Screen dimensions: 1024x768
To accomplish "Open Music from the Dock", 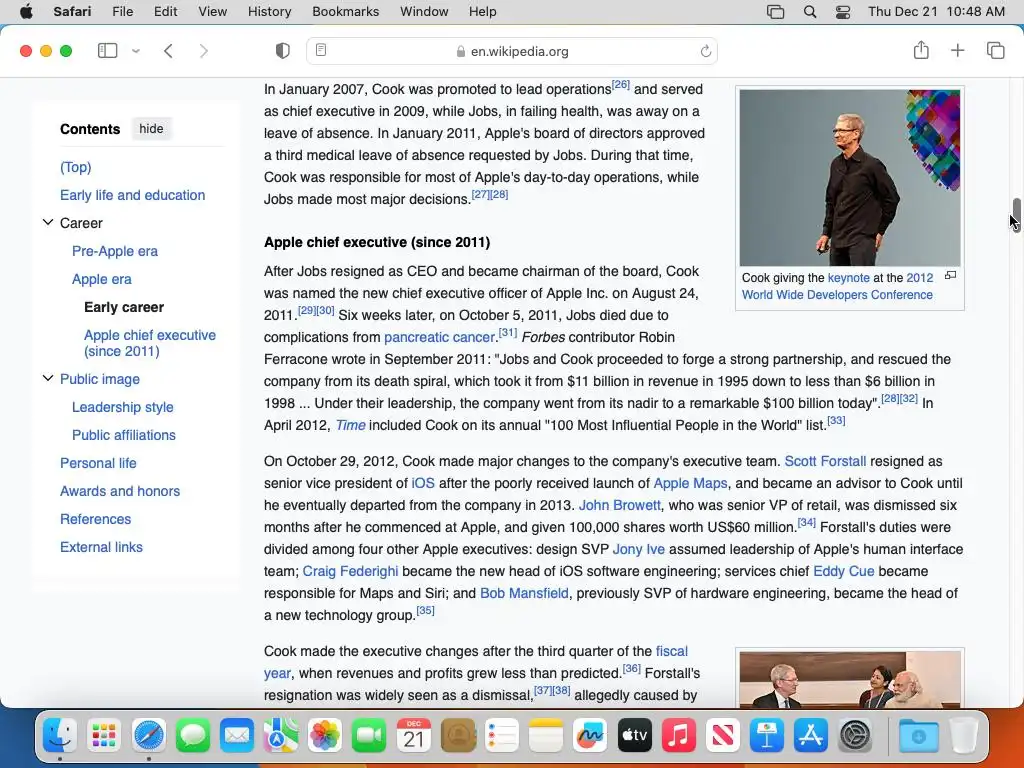I will click(679, 736).
